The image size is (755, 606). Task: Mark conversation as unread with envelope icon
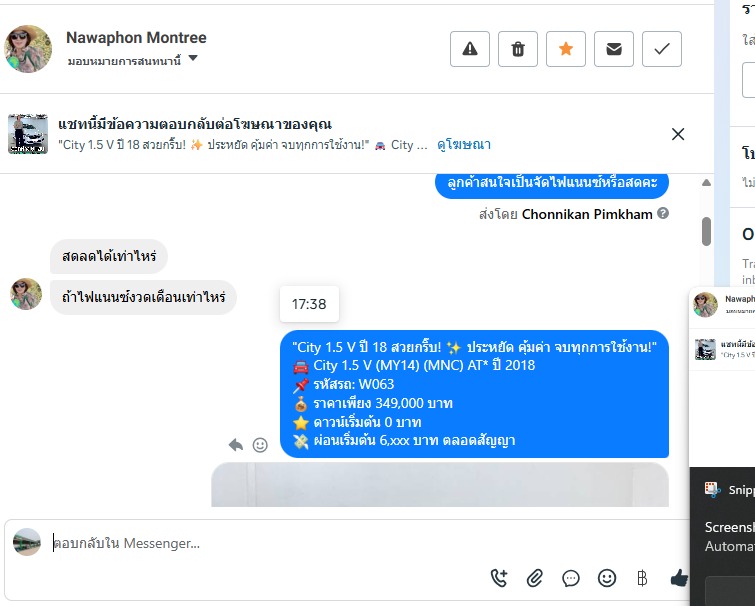point(613,49)
